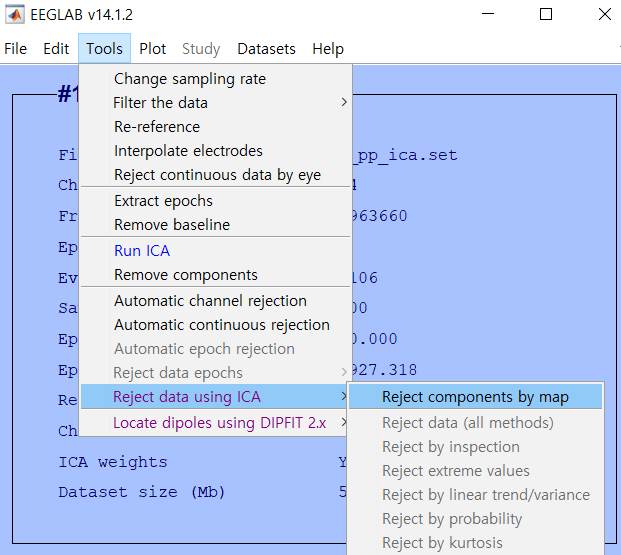The width and height of the screenshot is (621, 555).
Task: Select Change sampling rate
Action: click(216, 79)
